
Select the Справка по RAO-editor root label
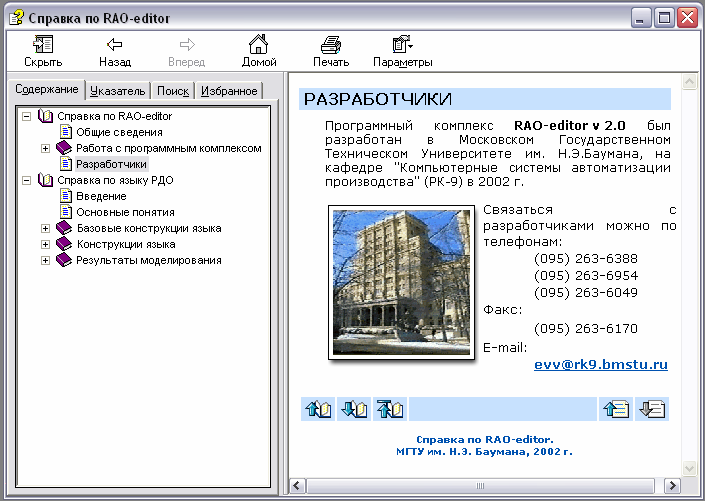[114, 116]
